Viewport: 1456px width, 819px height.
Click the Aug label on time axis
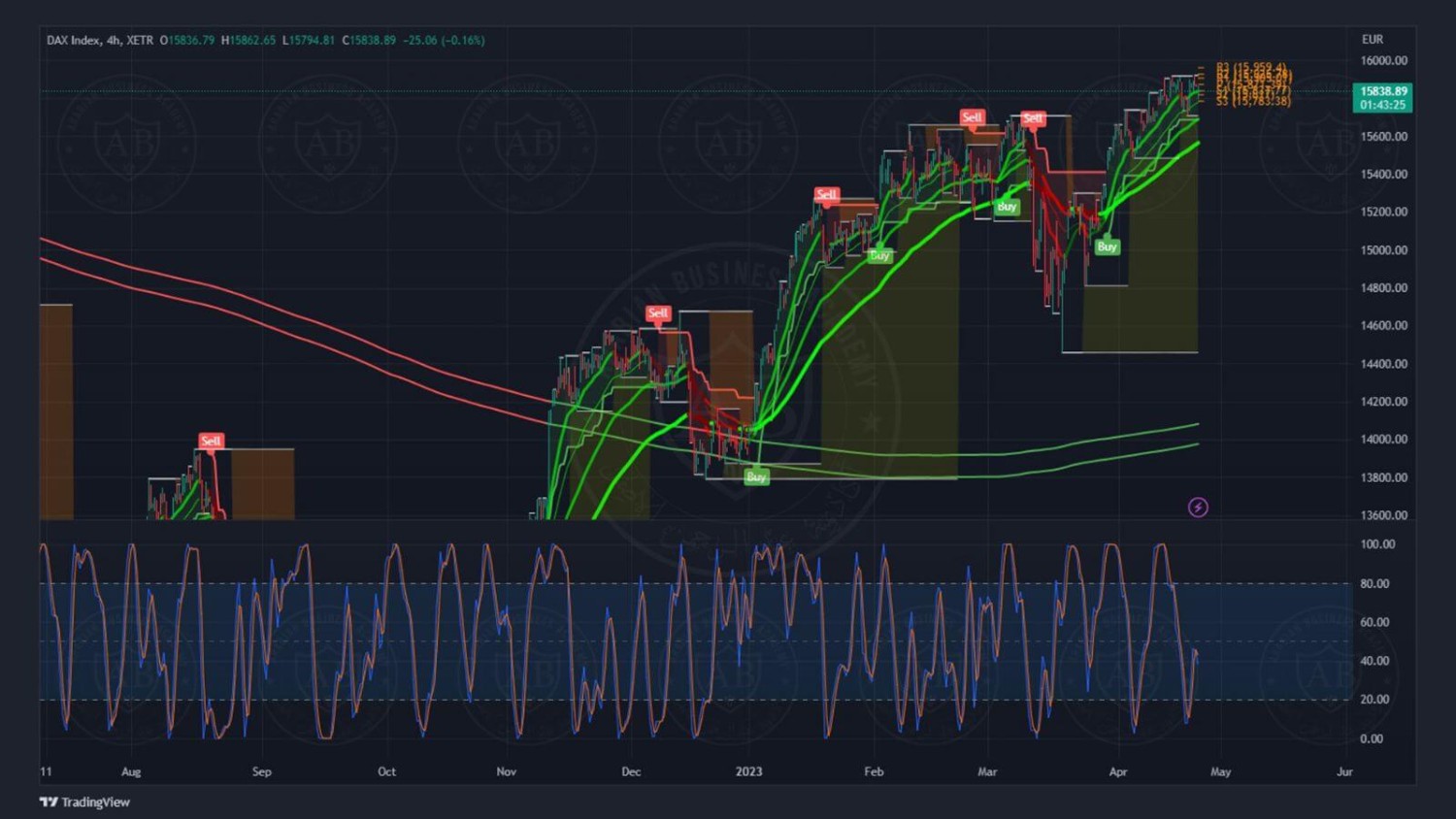(x=131, y=772)
